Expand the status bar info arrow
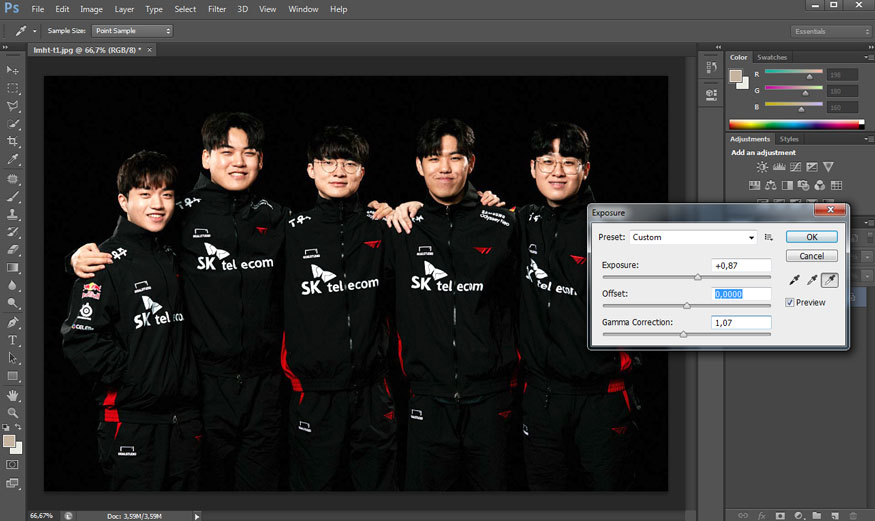 197,517
